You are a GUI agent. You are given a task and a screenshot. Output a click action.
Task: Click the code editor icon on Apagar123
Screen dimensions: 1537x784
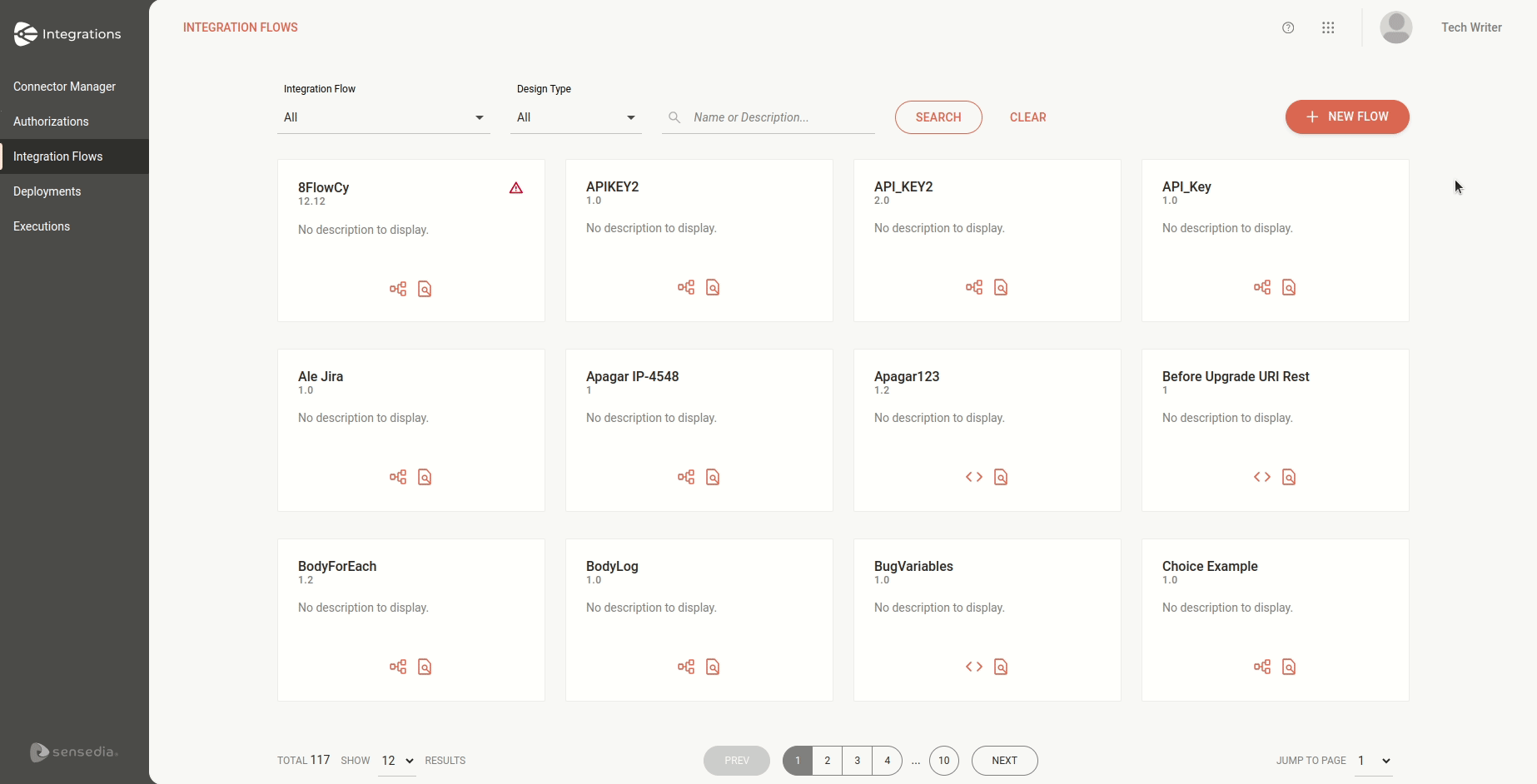pyautogui.click(x=973, y=477)
